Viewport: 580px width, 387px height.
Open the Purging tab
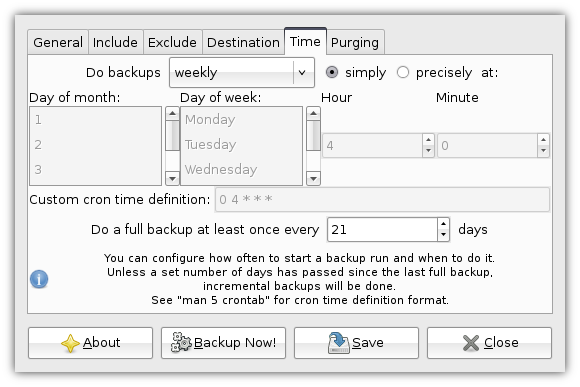[x=355, y=42]
